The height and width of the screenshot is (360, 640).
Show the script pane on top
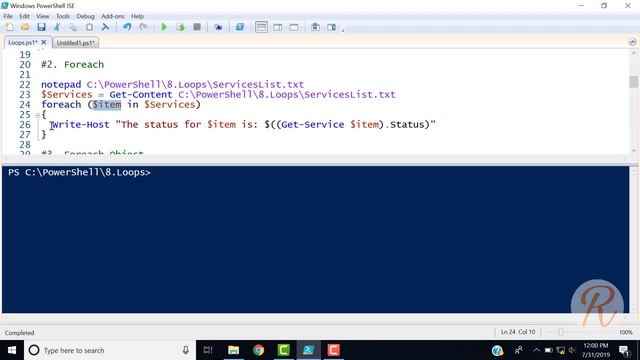(261, 27)
